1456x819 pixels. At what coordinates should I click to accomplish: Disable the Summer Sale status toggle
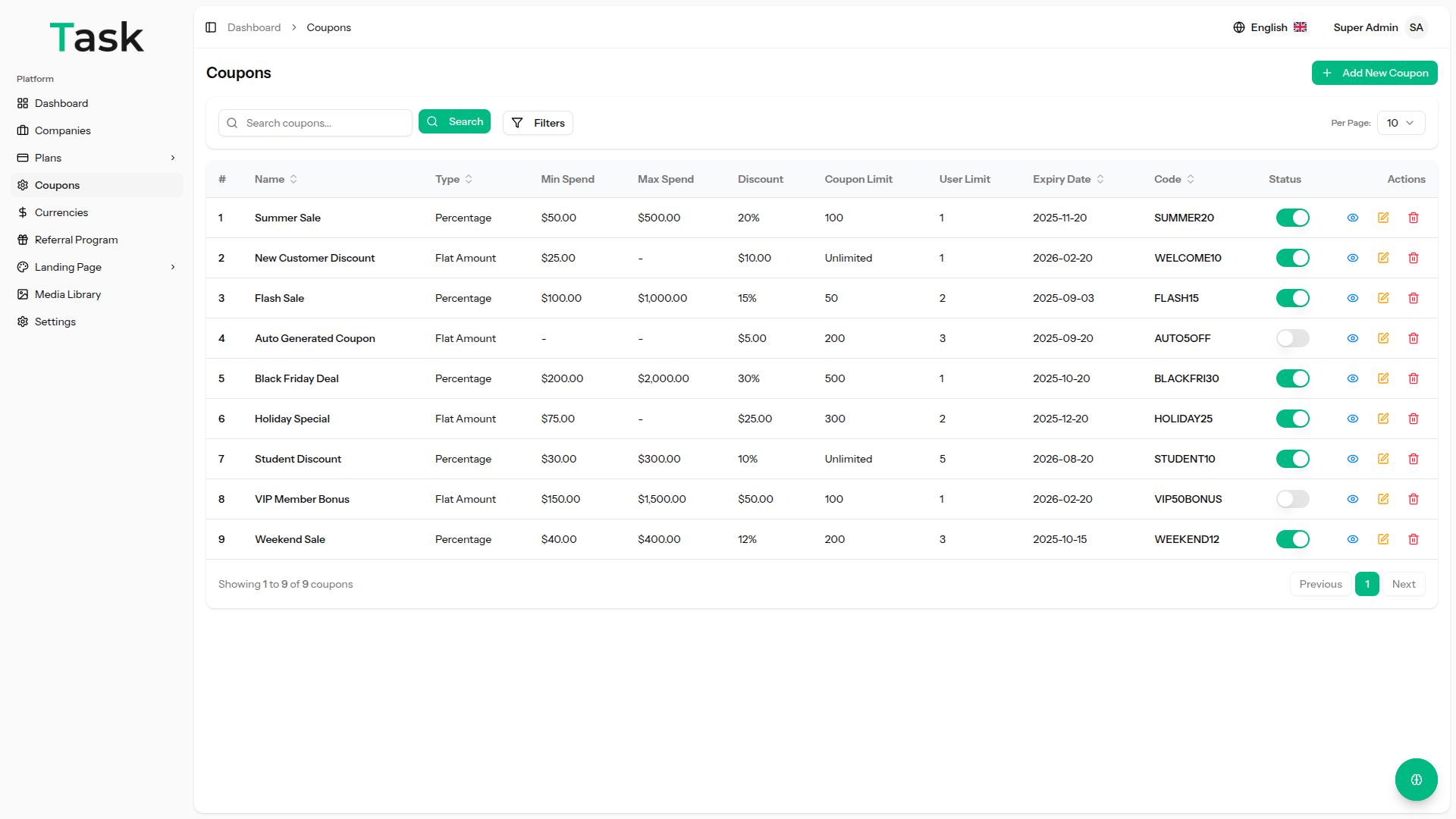coord(1292,218)
